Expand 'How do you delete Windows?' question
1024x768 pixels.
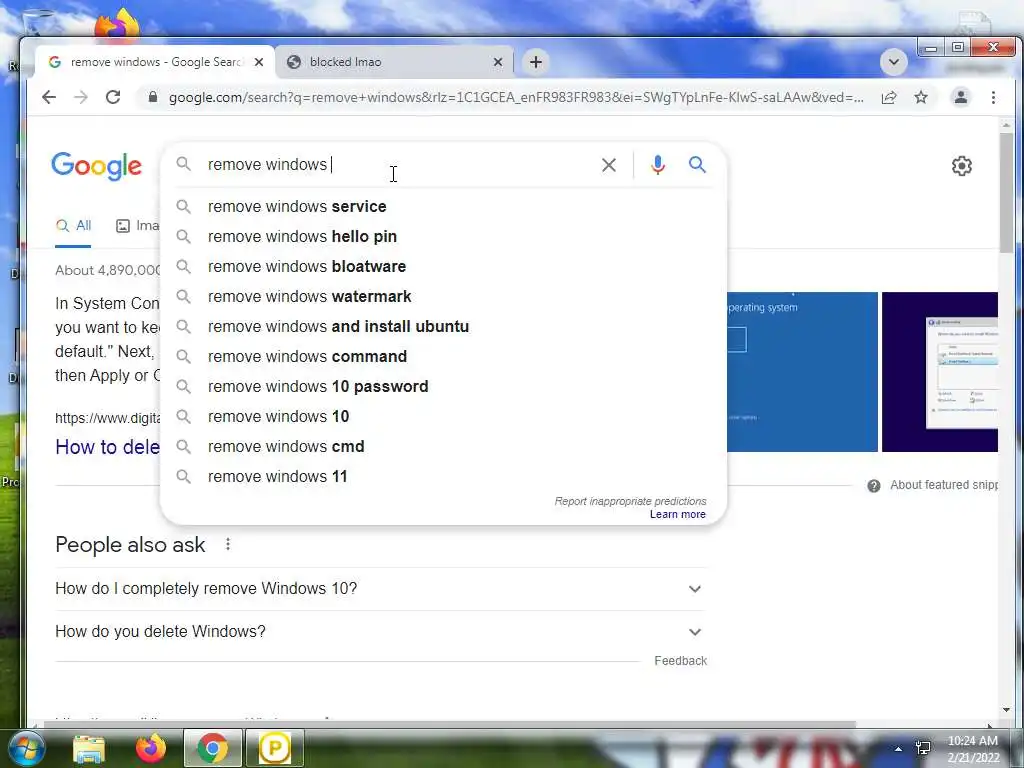pos(380,632)
